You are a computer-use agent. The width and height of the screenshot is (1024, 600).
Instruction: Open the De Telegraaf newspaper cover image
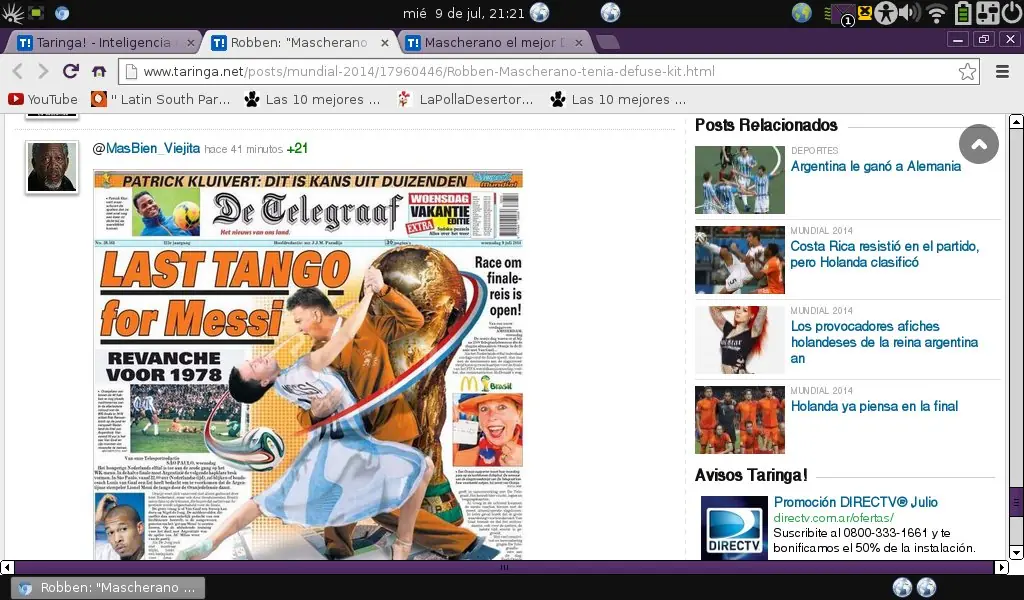pos(308,364)
